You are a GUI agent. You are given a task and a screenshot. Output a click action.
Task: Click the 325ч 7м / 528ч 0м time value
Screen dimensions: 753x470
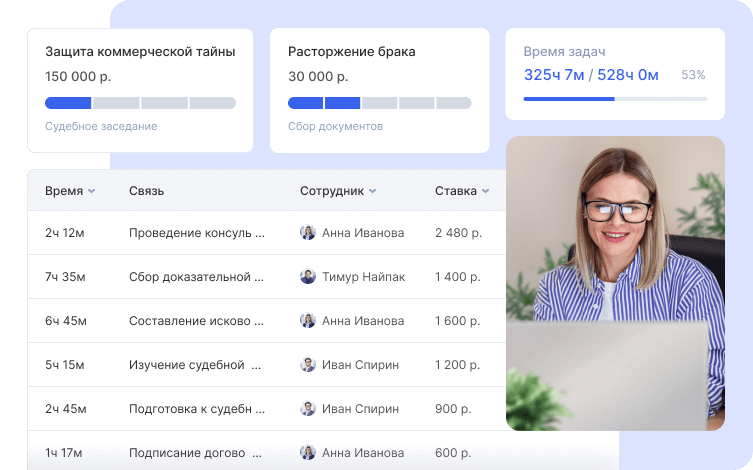click(x=591, y=75)
